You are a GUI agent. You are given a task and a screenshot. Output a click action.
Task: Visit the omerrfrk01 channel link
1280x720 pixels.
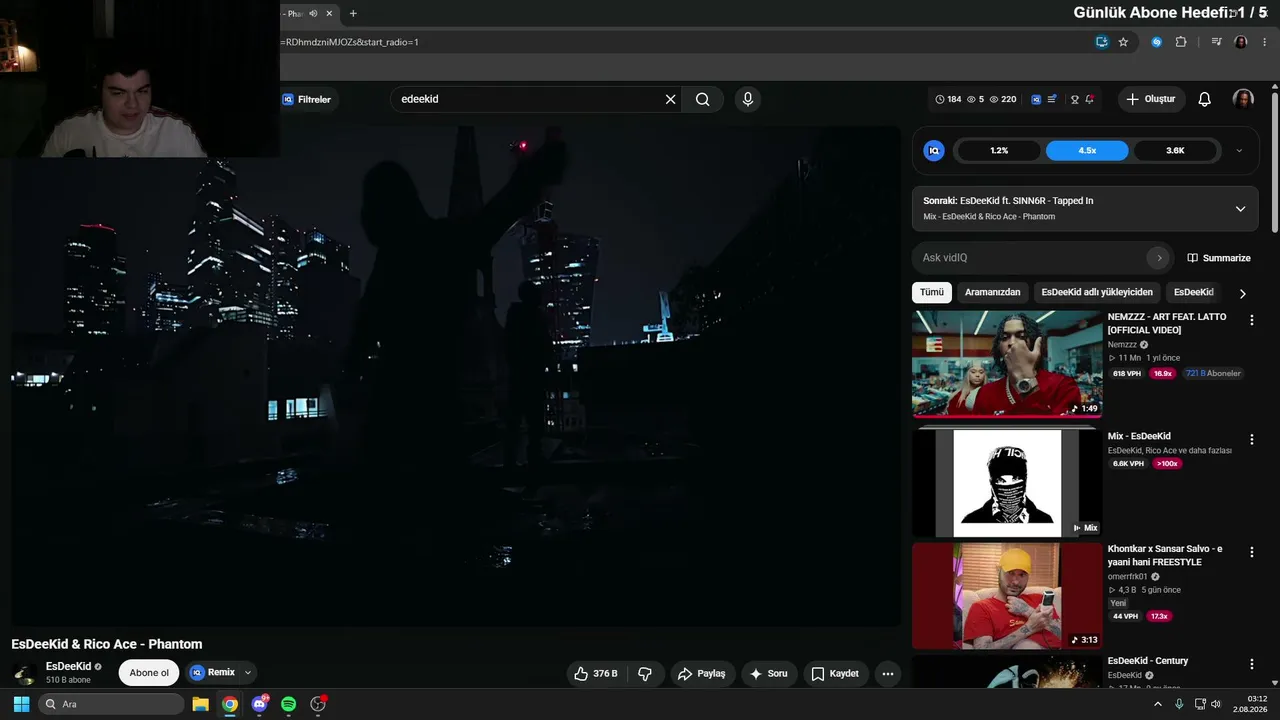[1127, 577]
